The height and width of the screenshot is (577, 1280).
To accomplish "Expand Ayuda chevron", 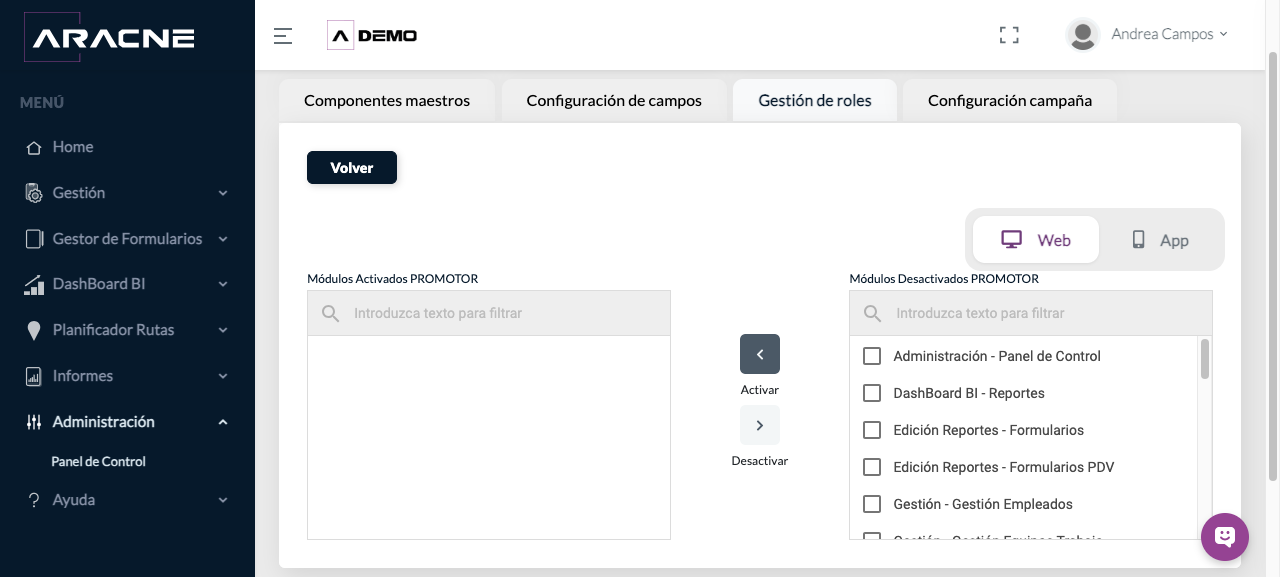I will (223, 500).
